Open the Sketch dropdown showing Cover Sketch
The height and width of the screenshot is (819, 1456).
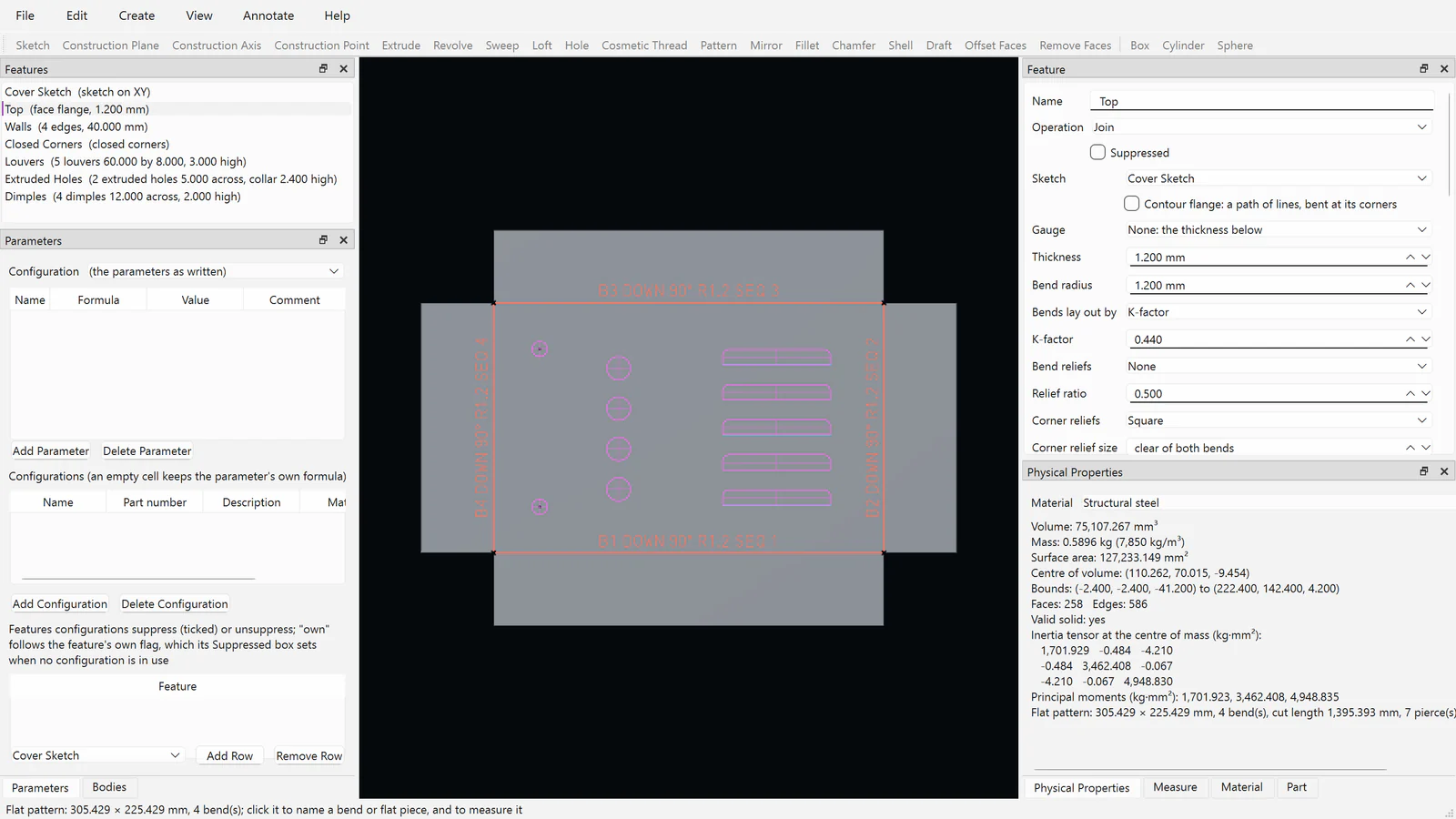tap(1278, 178)
